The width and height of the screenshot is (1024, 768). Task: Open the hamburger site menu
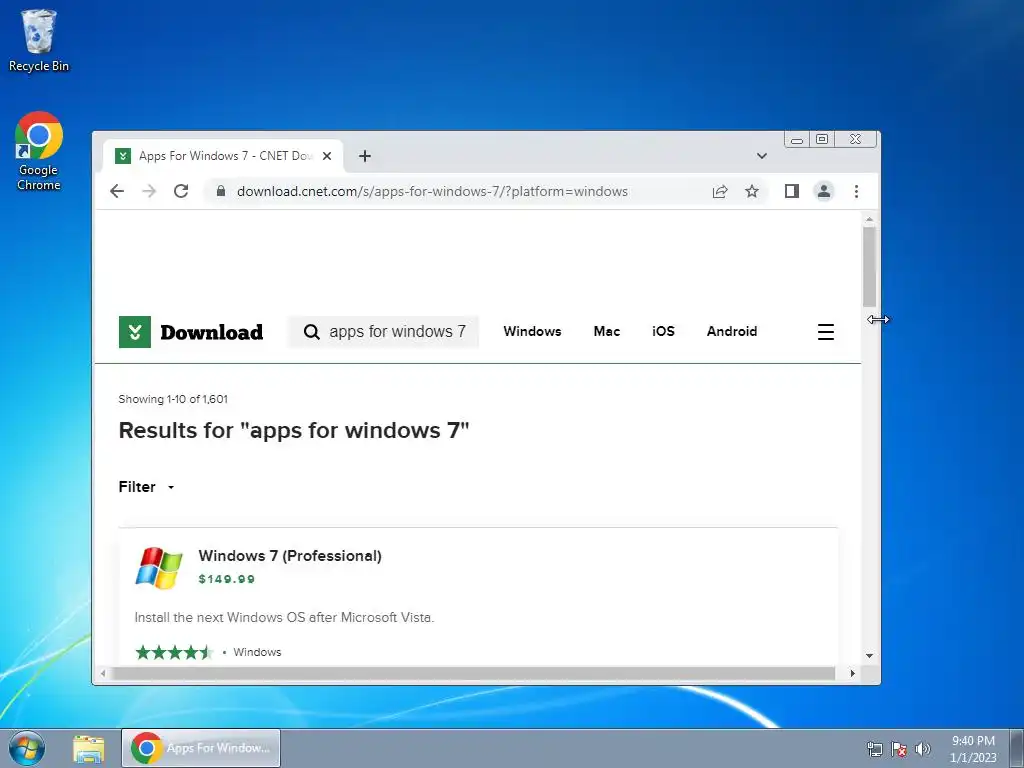tap(825, 332)
